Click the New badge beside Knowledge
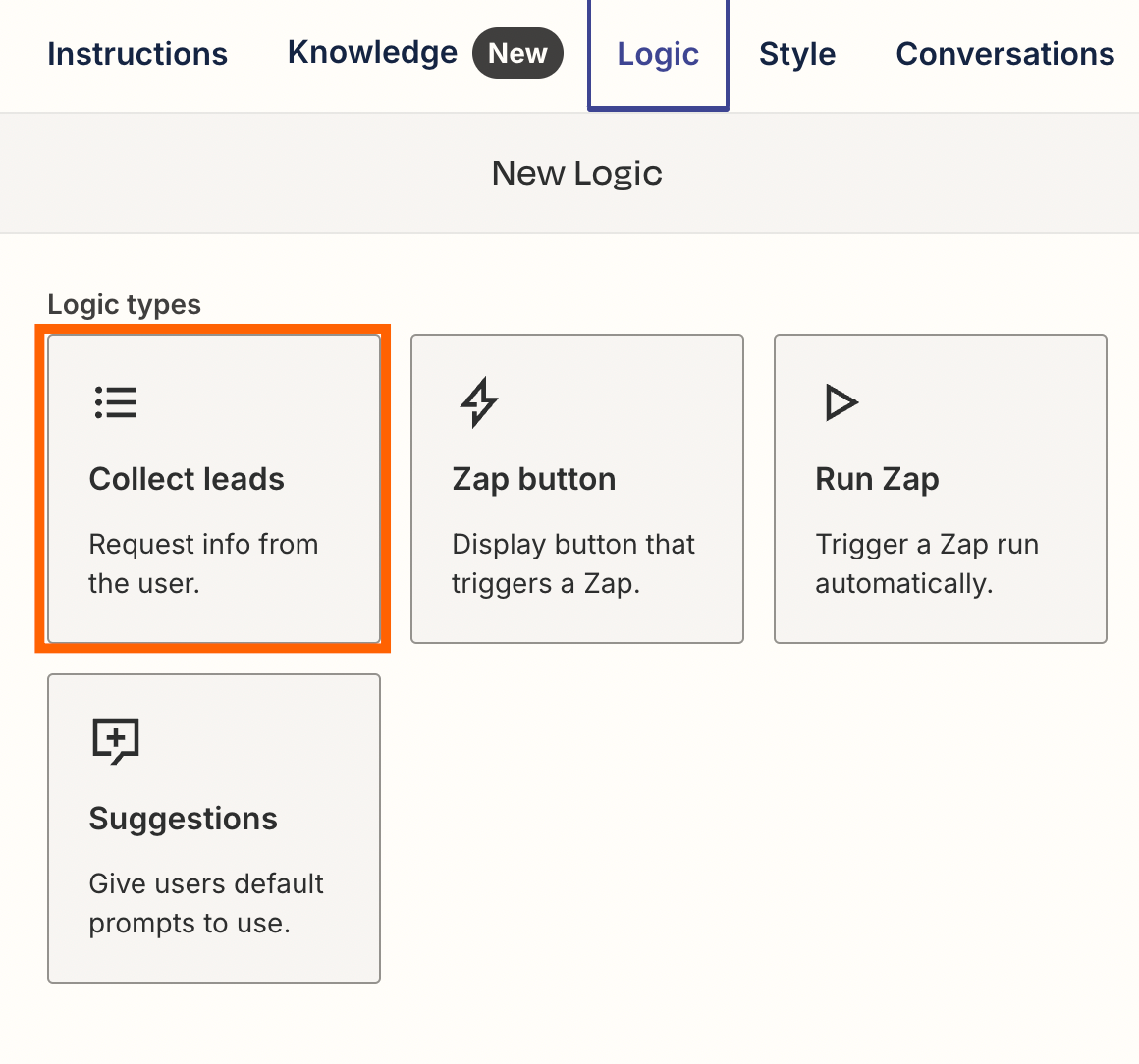Image resolution: width=1139 pixels, height=1064 pixels. pos(517,53)
